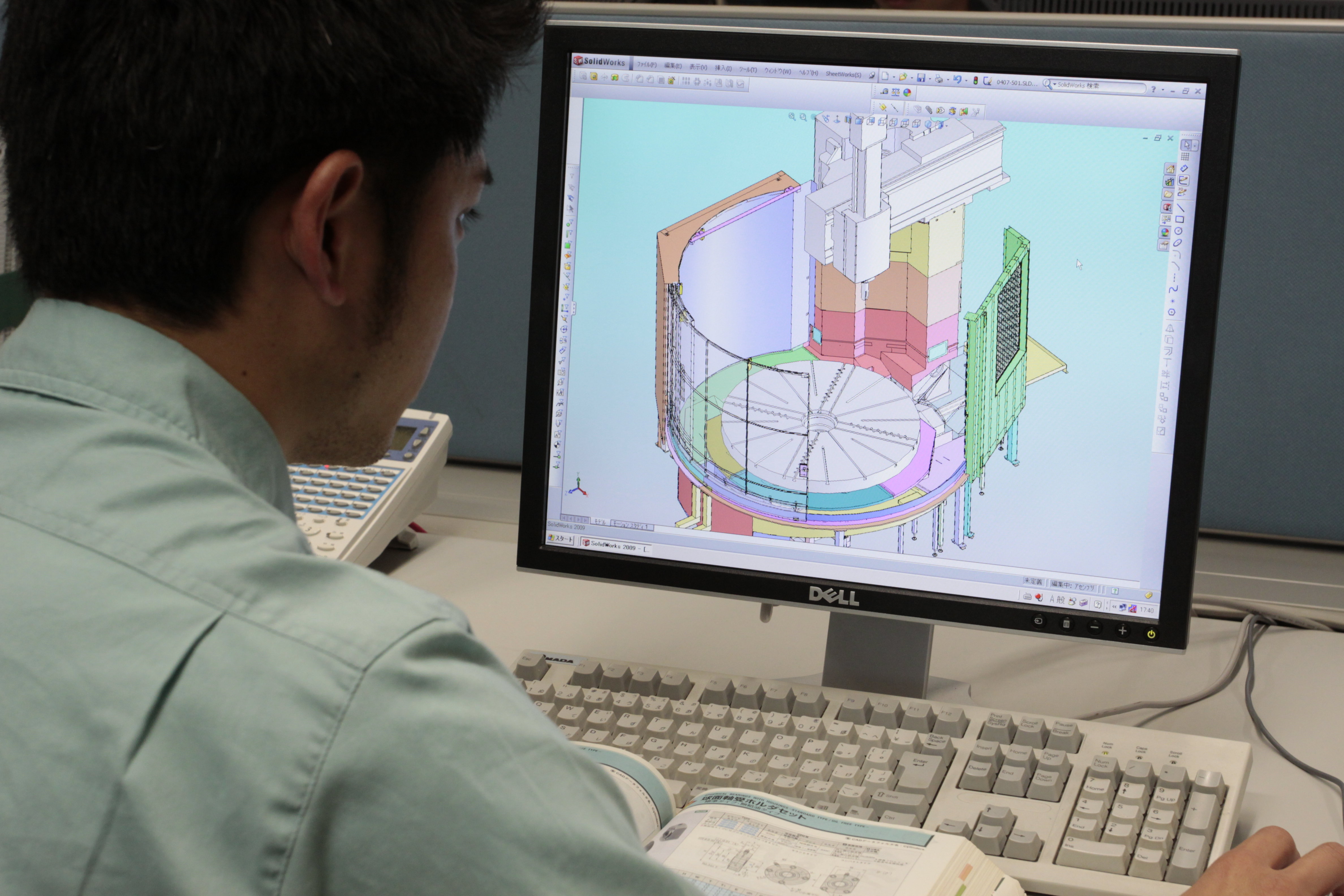Image resolution: width=1344 pixels, height=896 pixels.
Task: Click the スタート Windows start button
Action: pyautogui.click(x=561, y=538)
